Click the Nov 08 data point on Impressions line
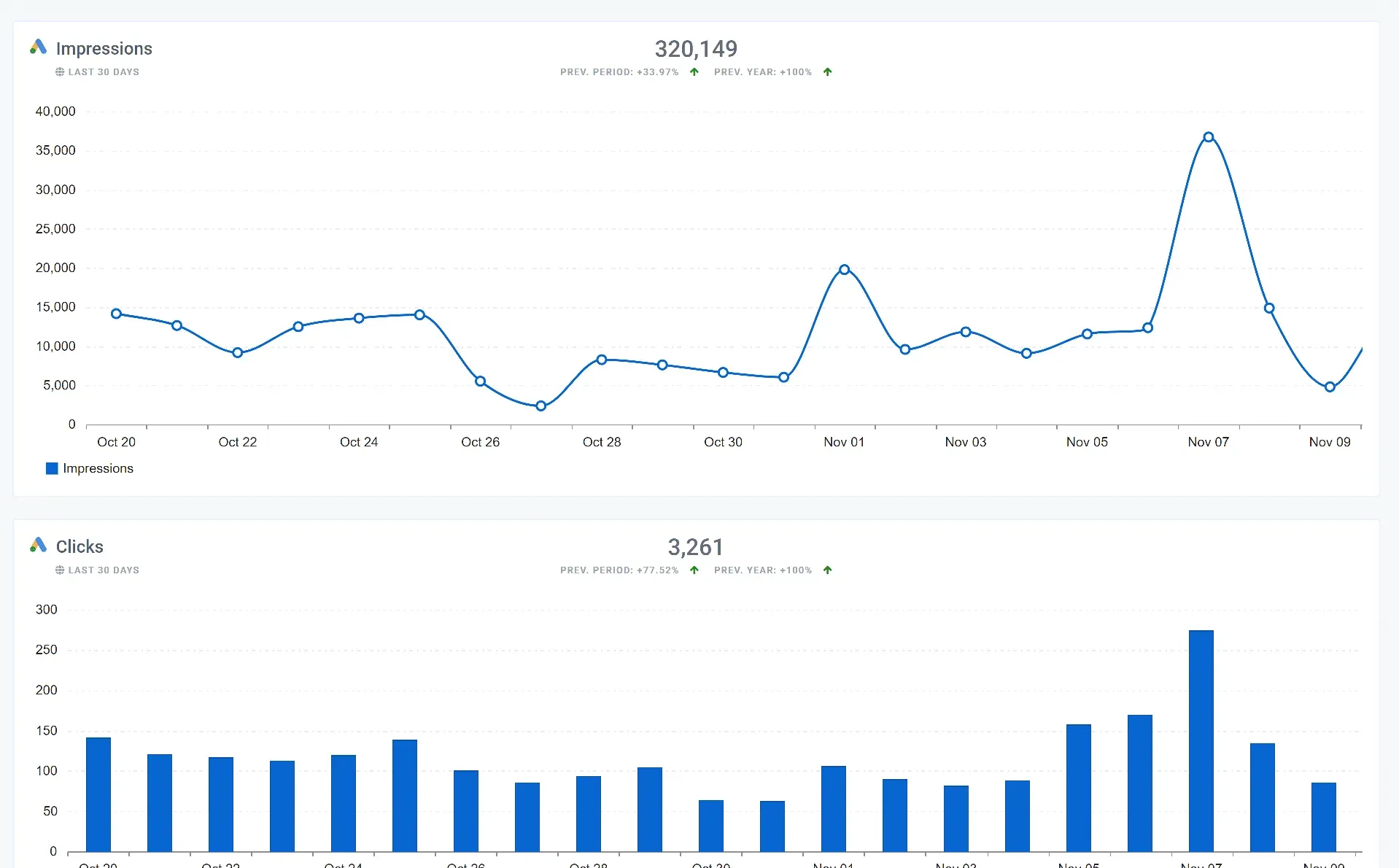The image size is (1399, 868). click(1269, 309)
